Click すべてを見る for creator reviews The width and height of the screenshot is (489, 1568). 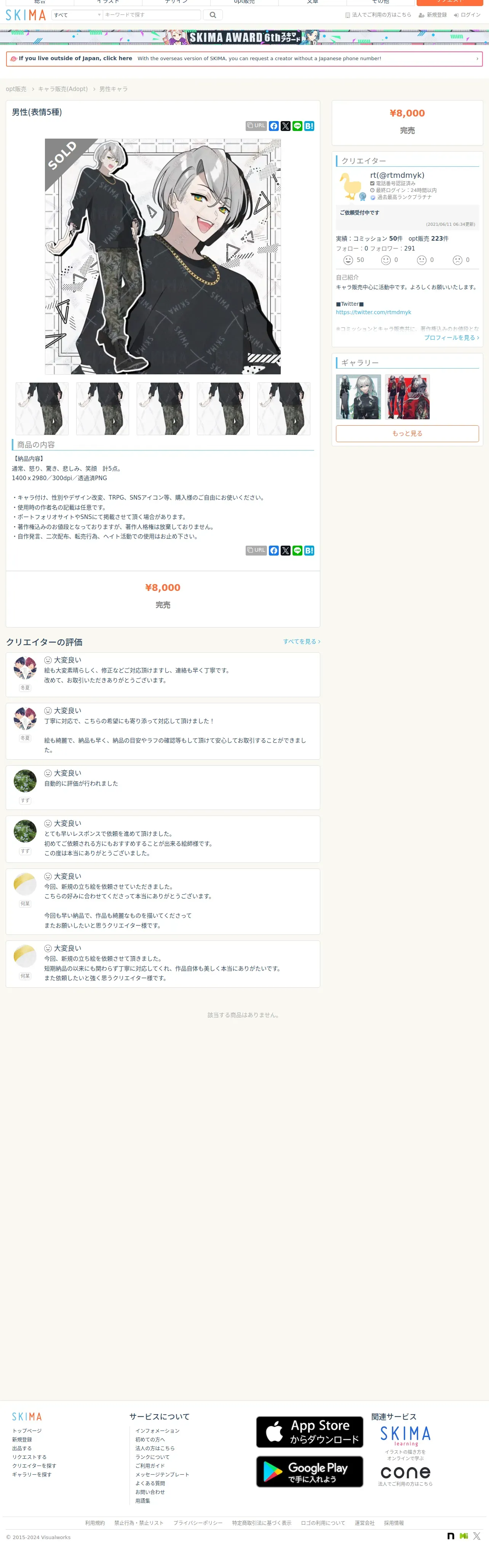point(302,642)
